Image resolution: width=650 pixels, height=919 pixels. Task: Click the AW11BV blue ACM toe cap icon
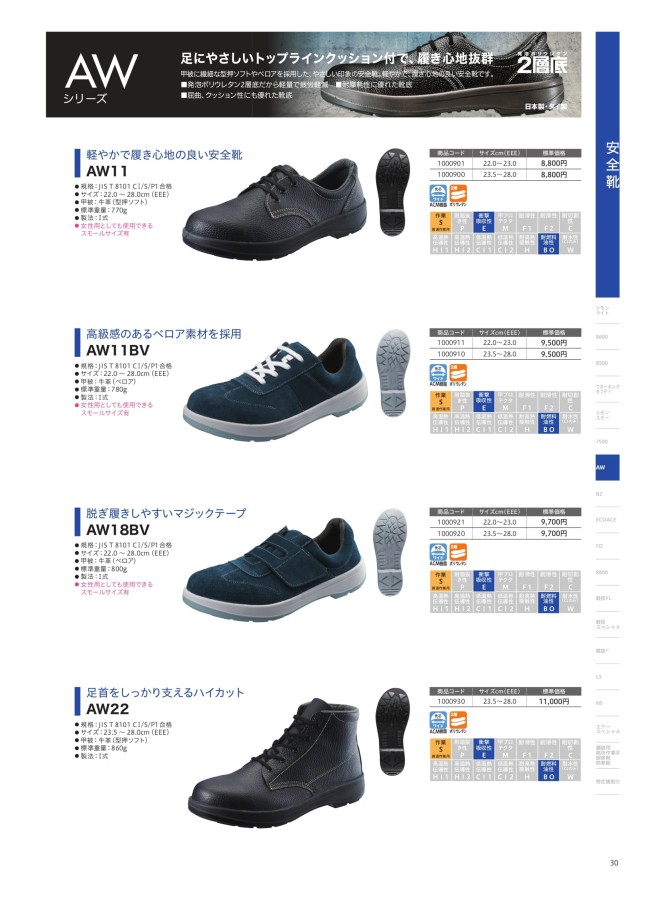(x=438, y=375)
